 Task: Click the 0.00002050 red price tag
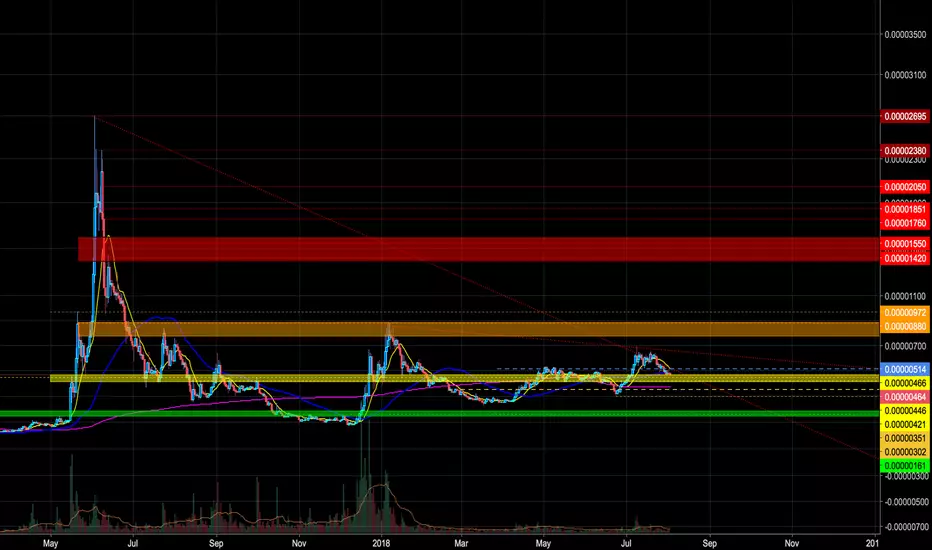905,187
